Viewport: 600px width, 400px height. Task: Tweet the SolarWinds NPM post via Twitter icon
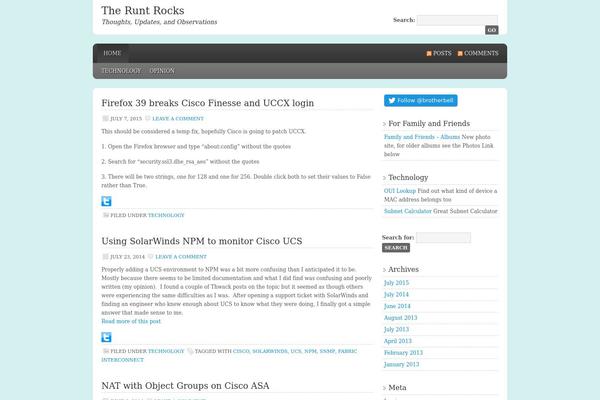click(106, 337)
